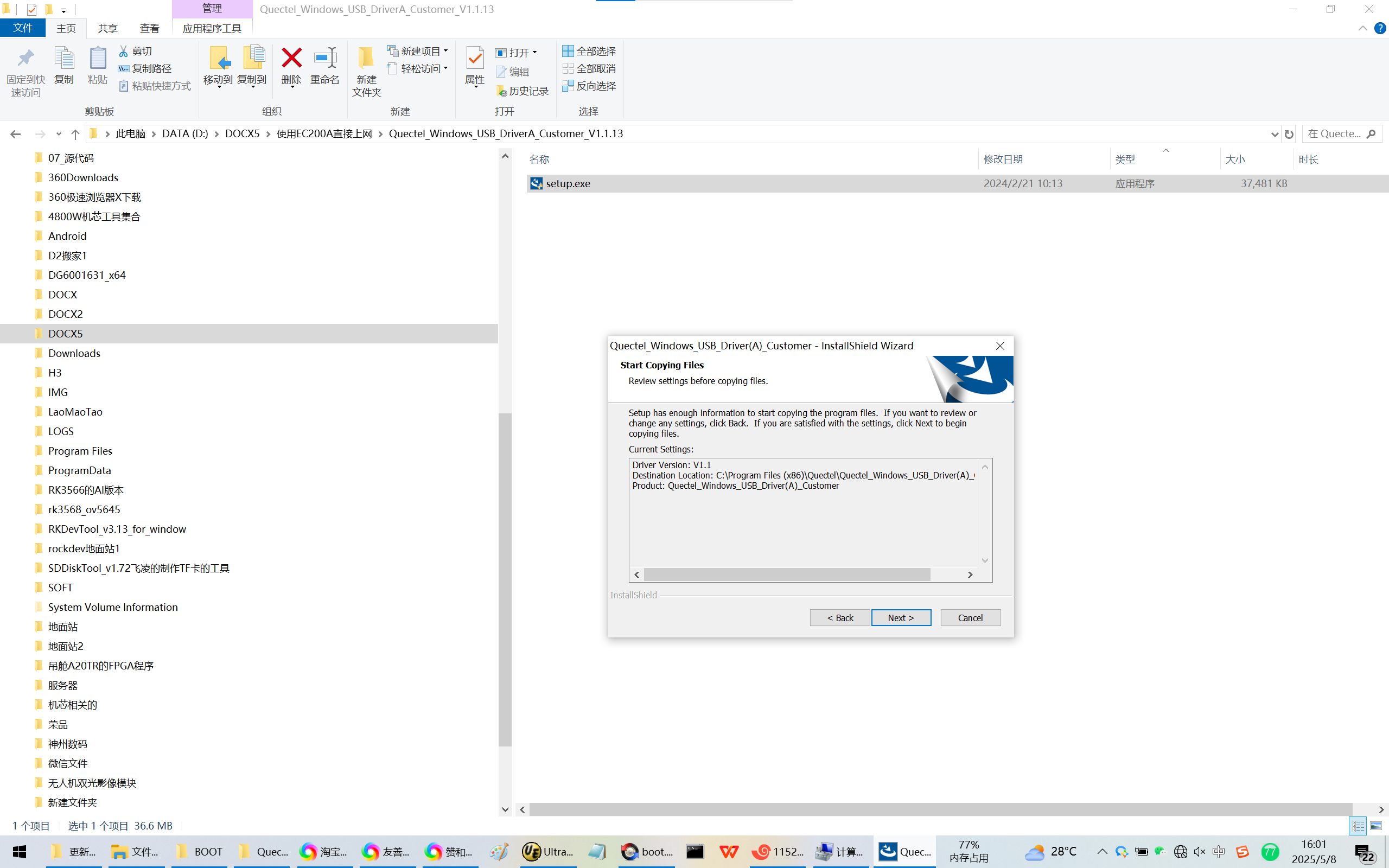
Task: Click the Rename (重命名) ribbon icon
Action: coord(325,59)
